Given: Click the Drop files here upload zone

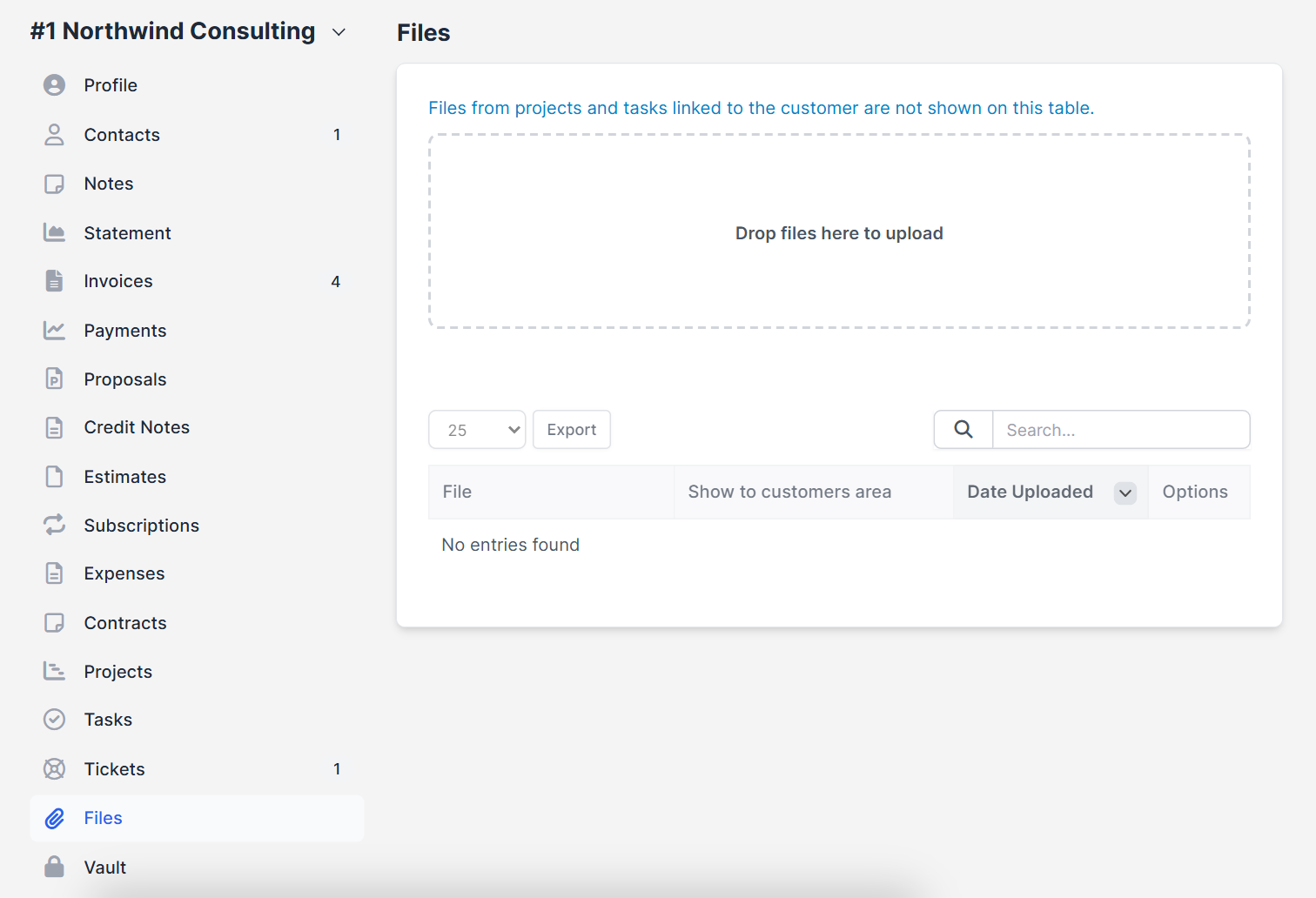Looking at the screenshot, I should click(x=839, y=231).
